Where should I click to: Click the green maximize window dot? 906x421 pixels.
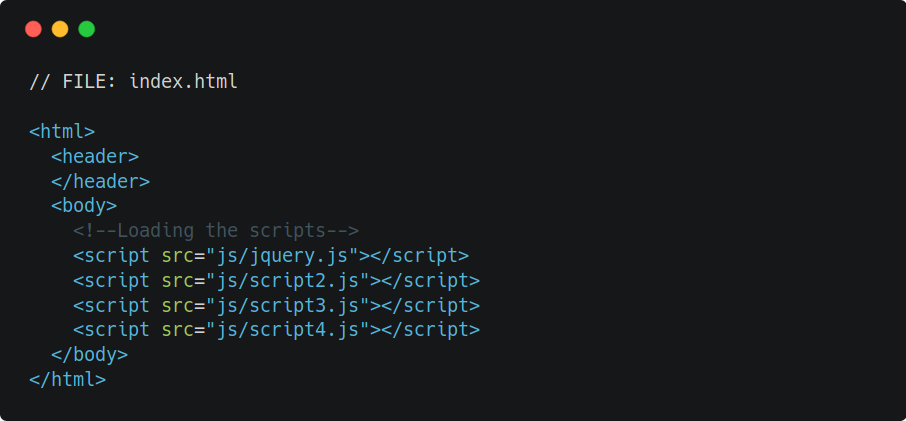(87, 29)
